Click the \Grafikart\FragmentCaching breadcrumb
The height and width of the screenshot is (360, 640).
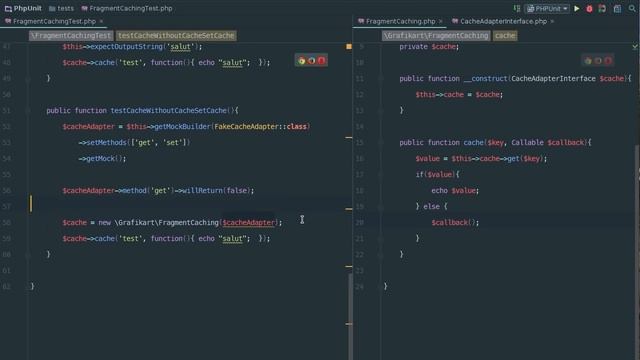tap(436, 36)
